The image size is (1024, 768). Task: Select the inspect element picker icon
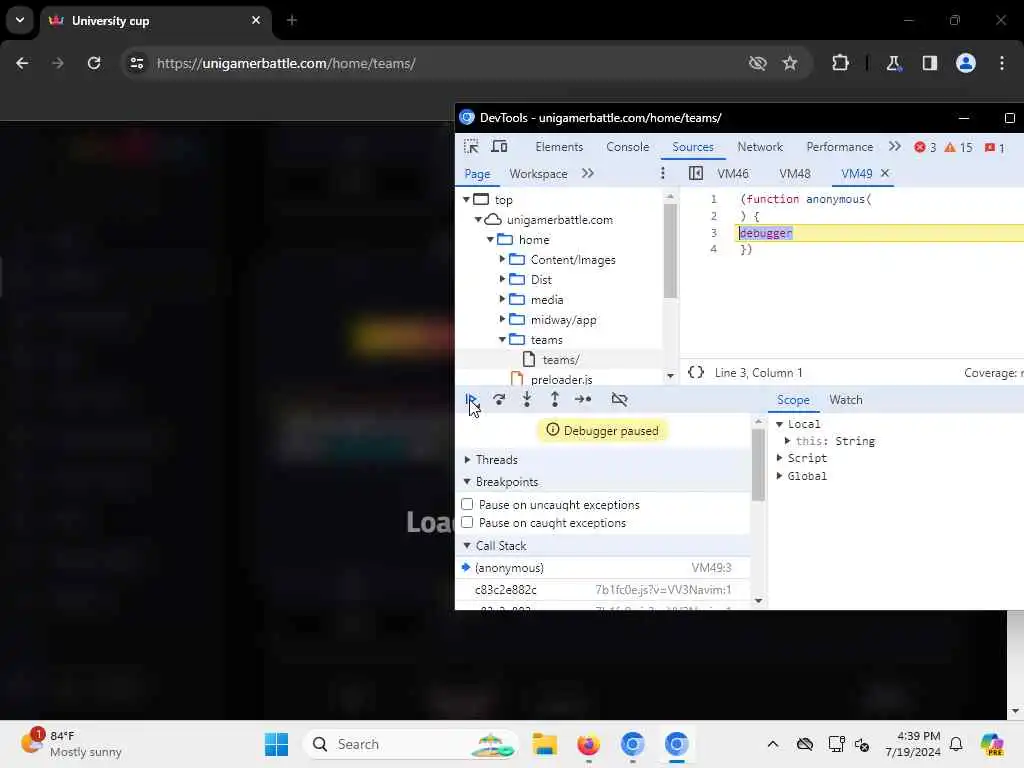click(x=471, y=146)
